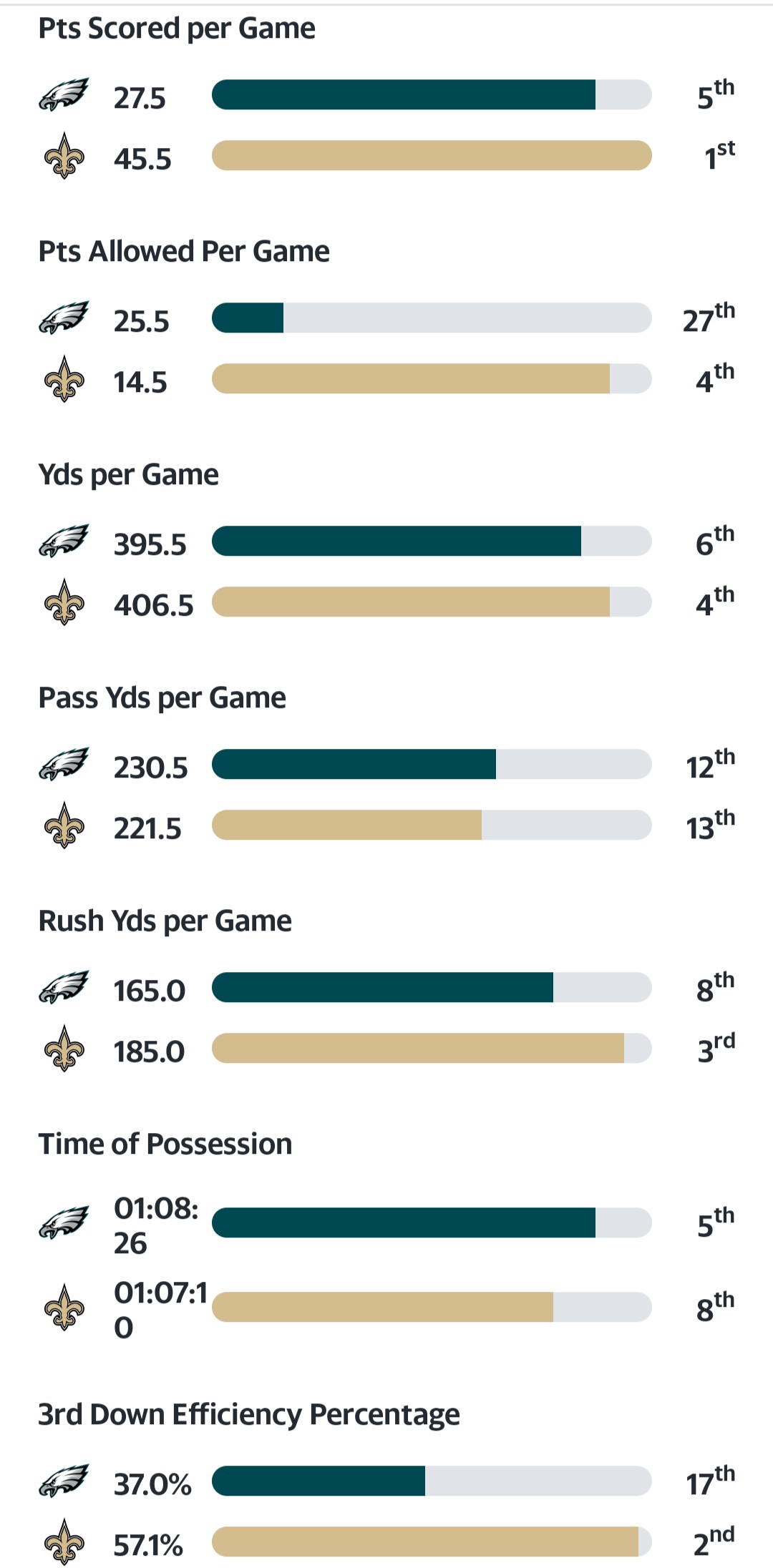Viewport: 773px width, 1568px height.
Task: Select Eagles 230.5 pass yards bar
Action: click(x=432, y=765)
